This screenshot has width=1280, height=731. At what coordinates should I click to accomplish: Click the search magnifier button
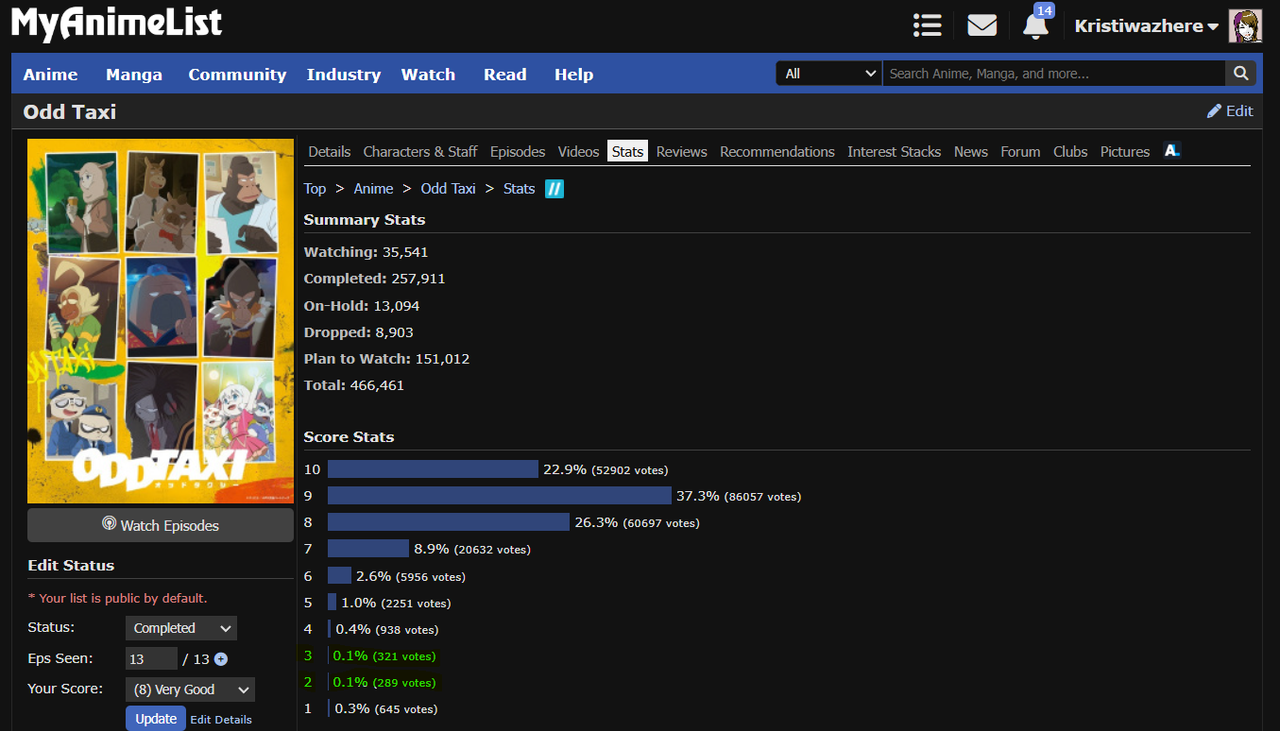coord(1240,73)
